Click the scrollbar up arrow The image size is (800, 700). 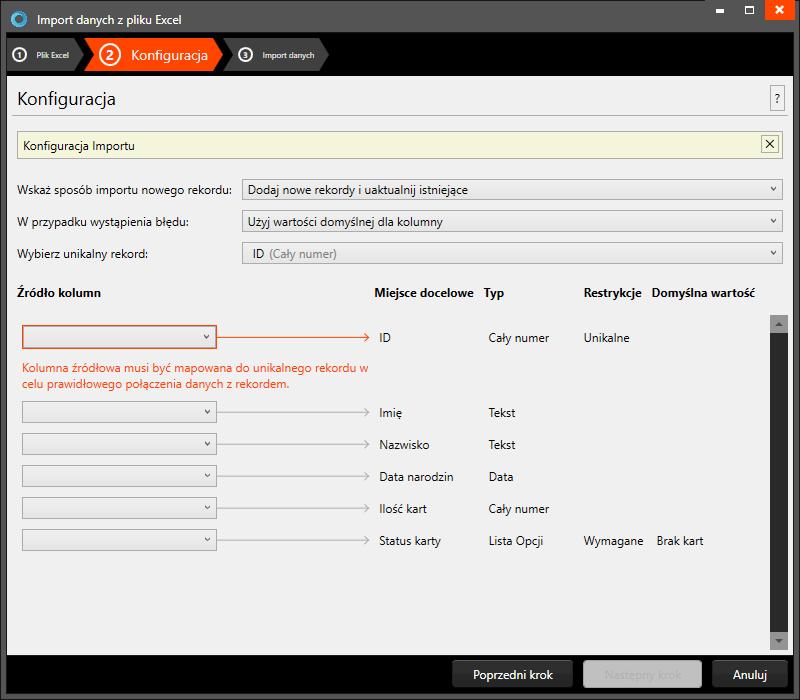coord(779,324)
